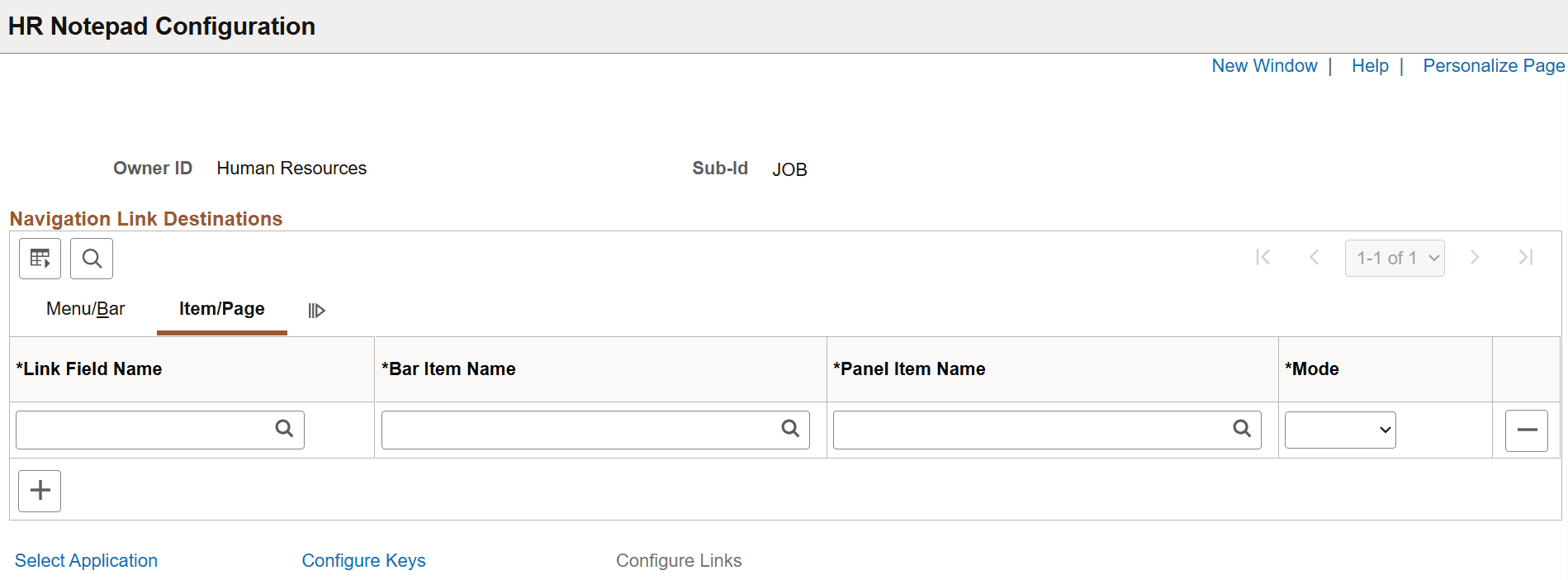Open the grid personalize action menu icon

click(40, 259)
